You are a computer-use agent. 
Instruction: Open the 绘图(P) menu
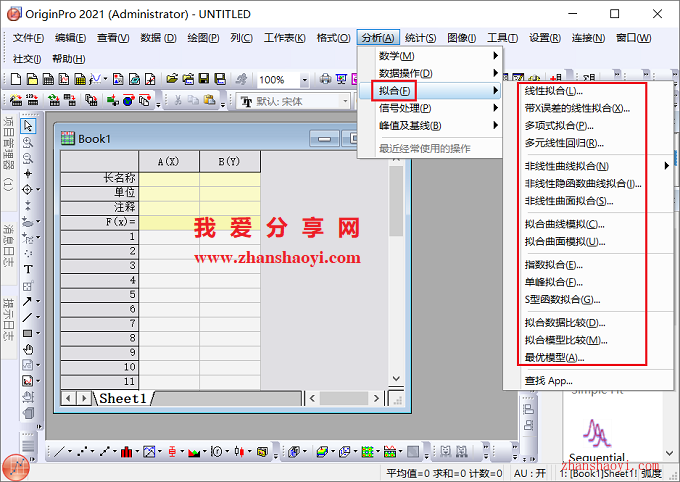pyautogui.click(x=203, y=38)
